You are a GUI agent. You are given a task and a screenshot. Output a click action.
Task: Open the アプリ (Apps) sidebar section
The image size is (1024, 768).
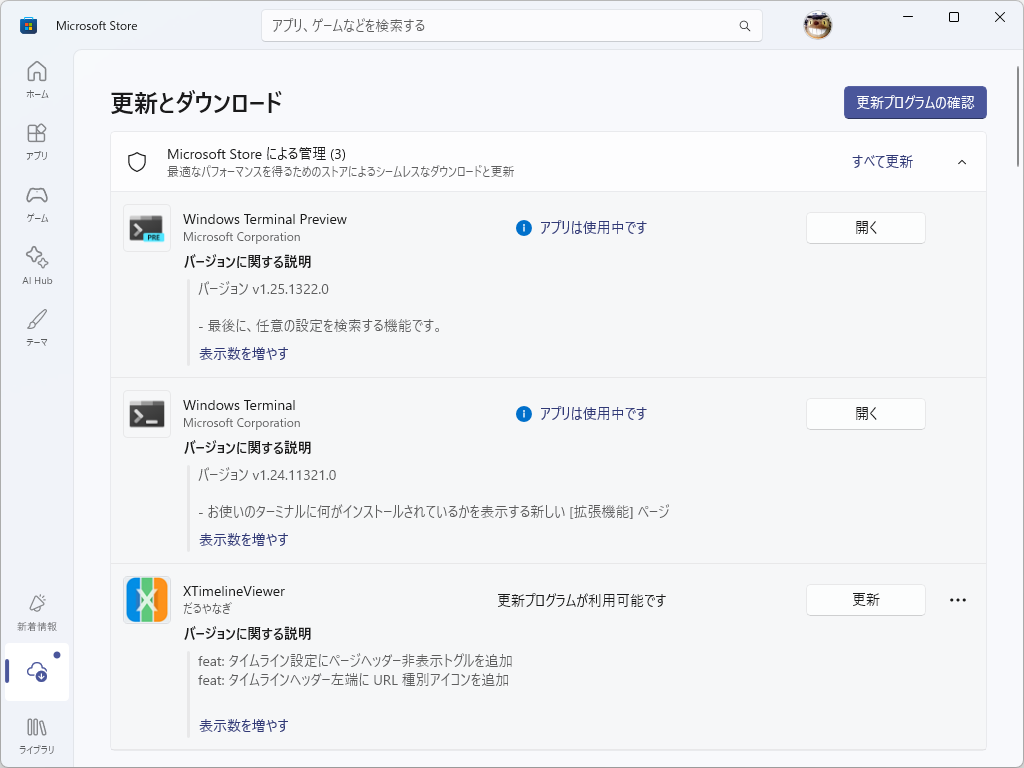point(37,142)
